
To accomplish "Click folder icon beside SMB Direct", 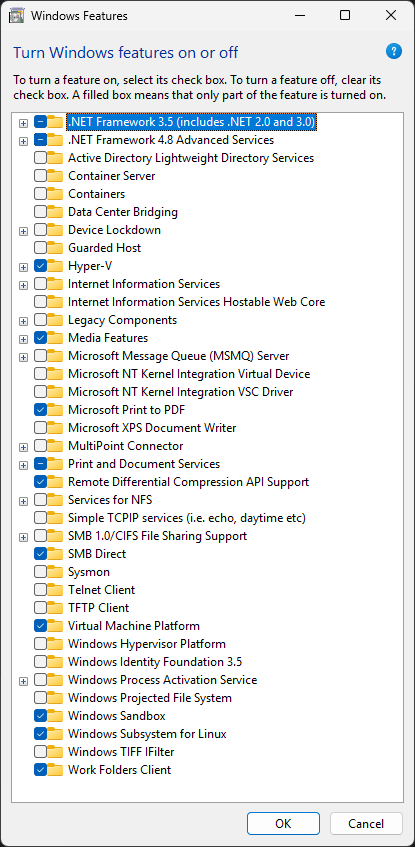I will click(55, 554).
